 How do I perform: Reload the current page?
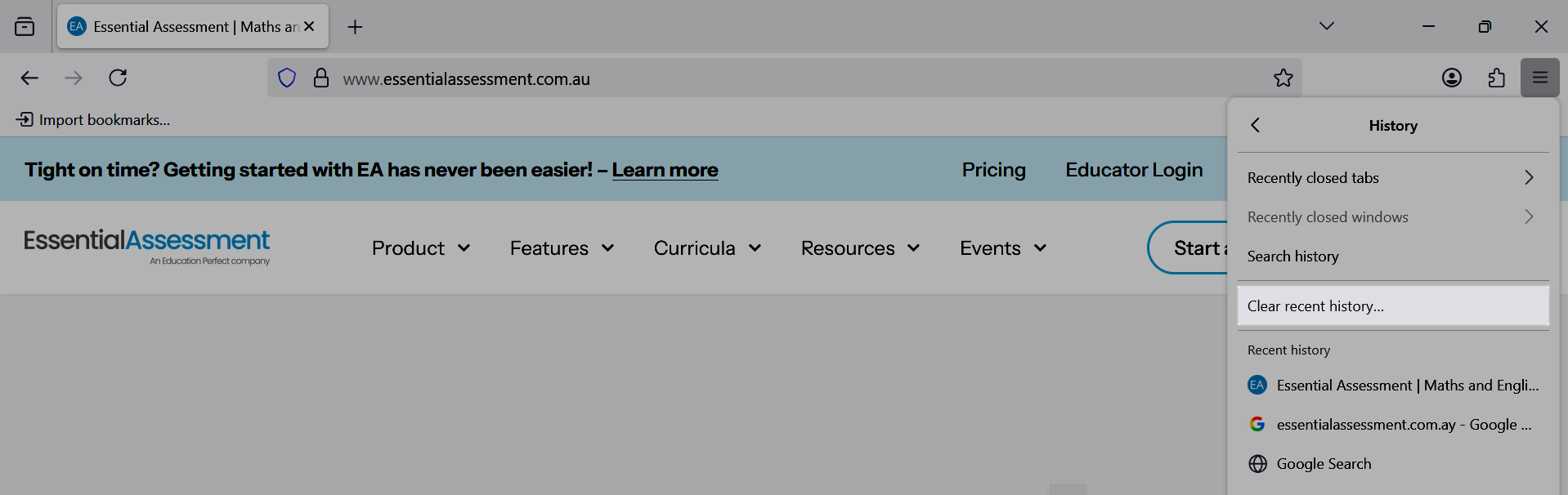[x=118, y=78]
